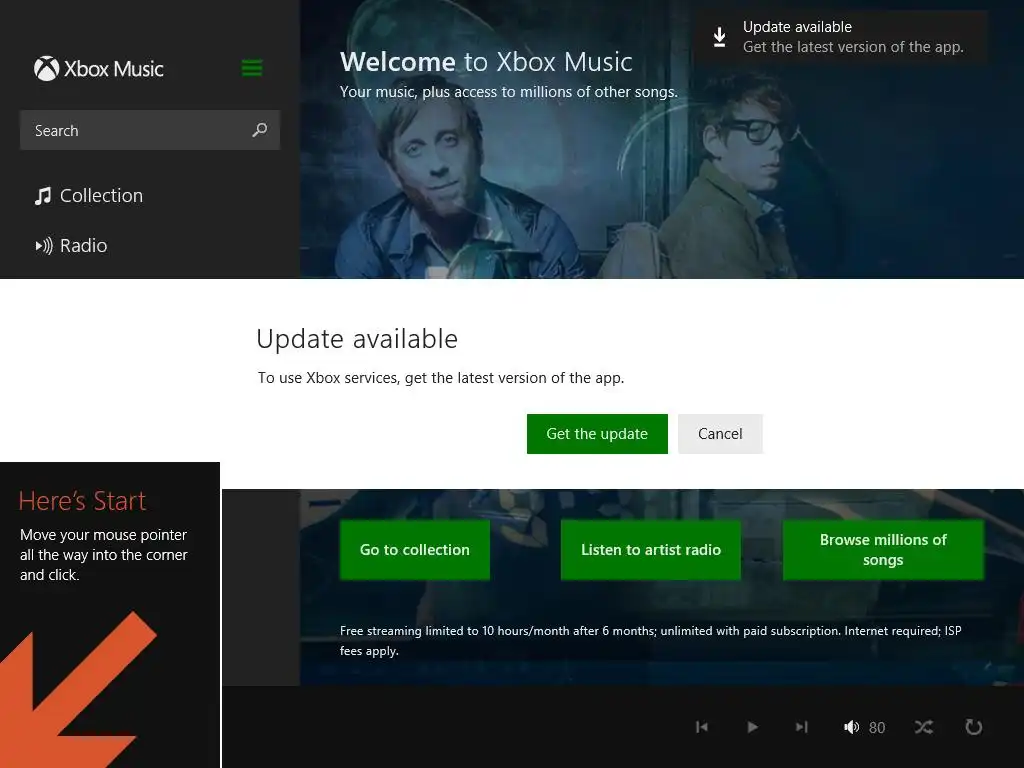The image size is (1024, 768).
Task: Open the Collection section
Action: 89,196
